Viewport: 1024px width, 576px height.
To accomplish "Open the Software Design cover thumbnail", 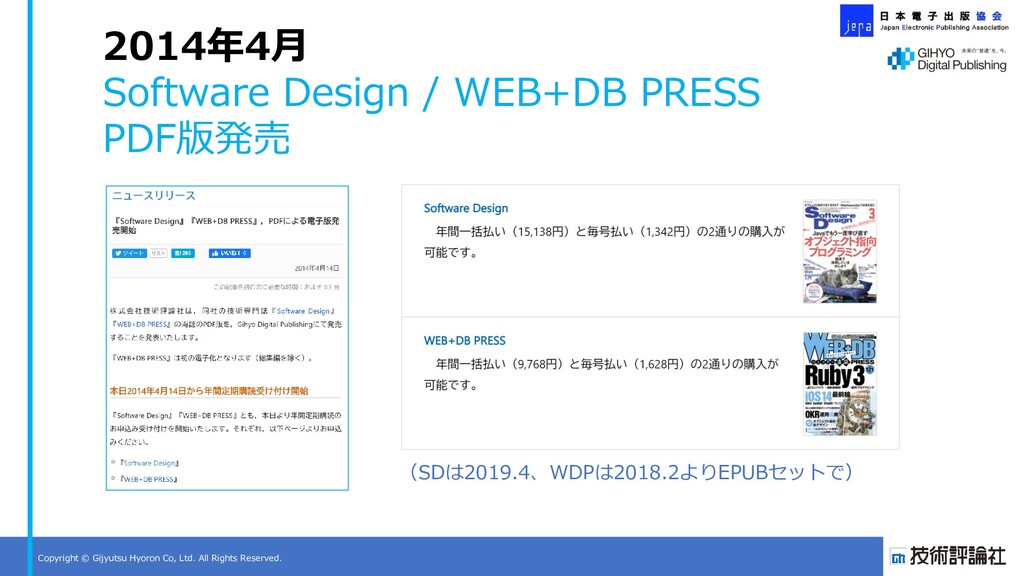I will 839,252.
